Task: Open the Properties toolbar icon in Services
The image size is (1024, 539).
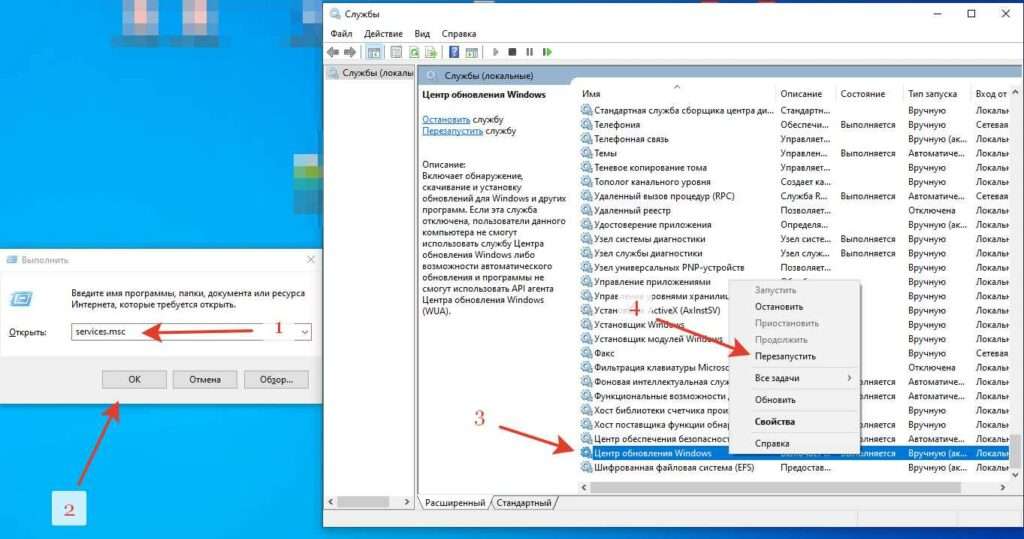Action: 396,52
